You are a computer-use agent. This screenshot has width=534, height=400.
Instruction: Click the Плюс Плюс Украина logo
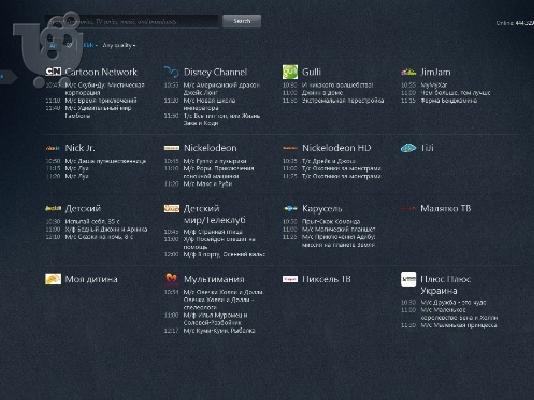point(408,279)
